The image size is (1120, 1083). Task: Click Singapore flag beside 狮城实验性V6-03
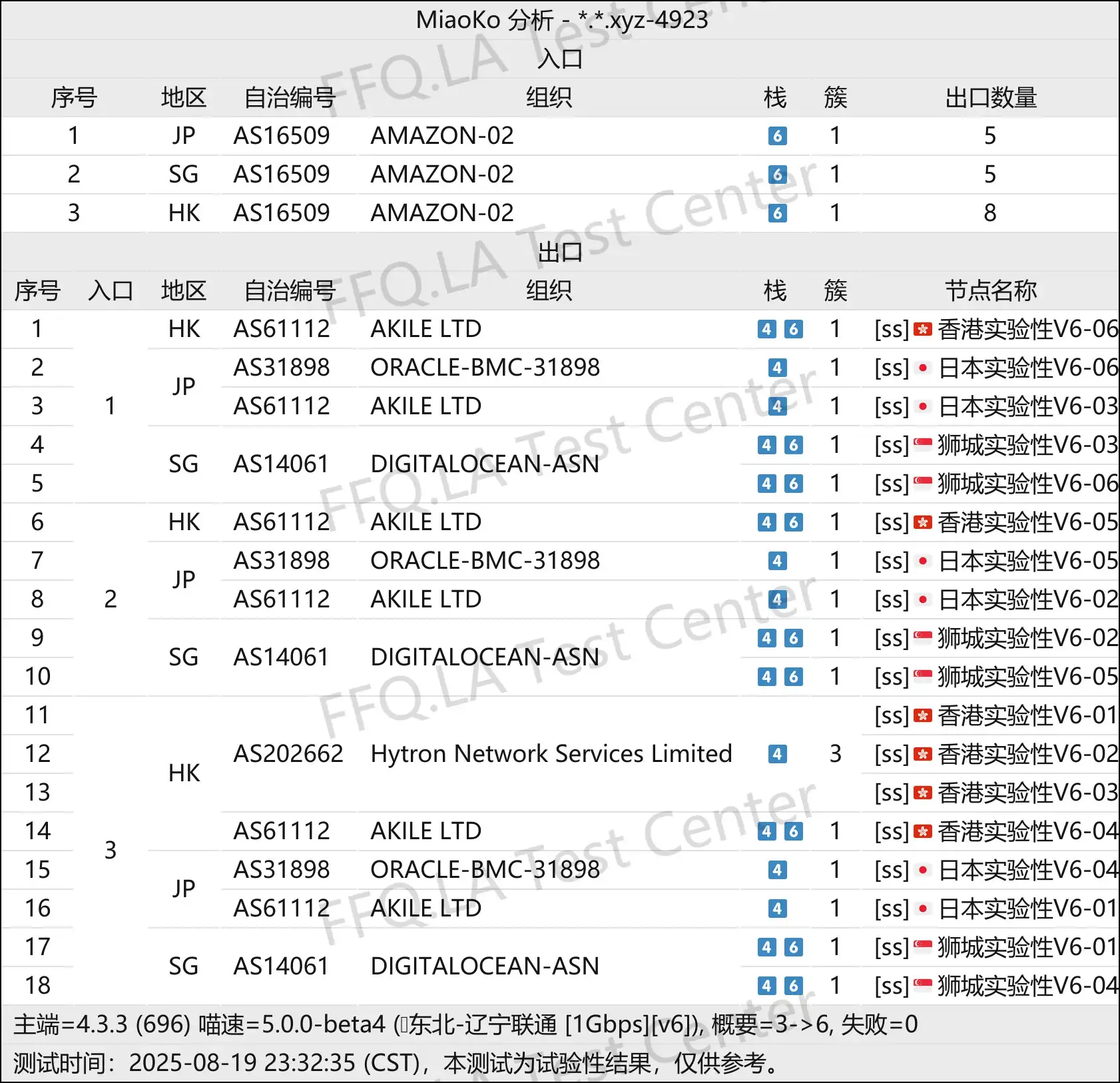point(922,444)
